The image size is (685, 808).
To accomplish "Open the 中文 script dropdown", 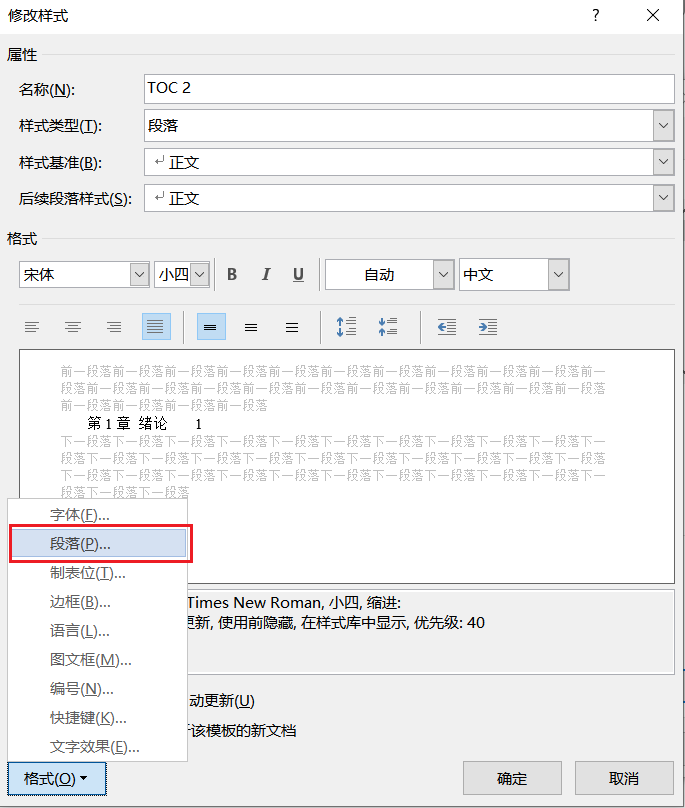I will pos(558,275).
